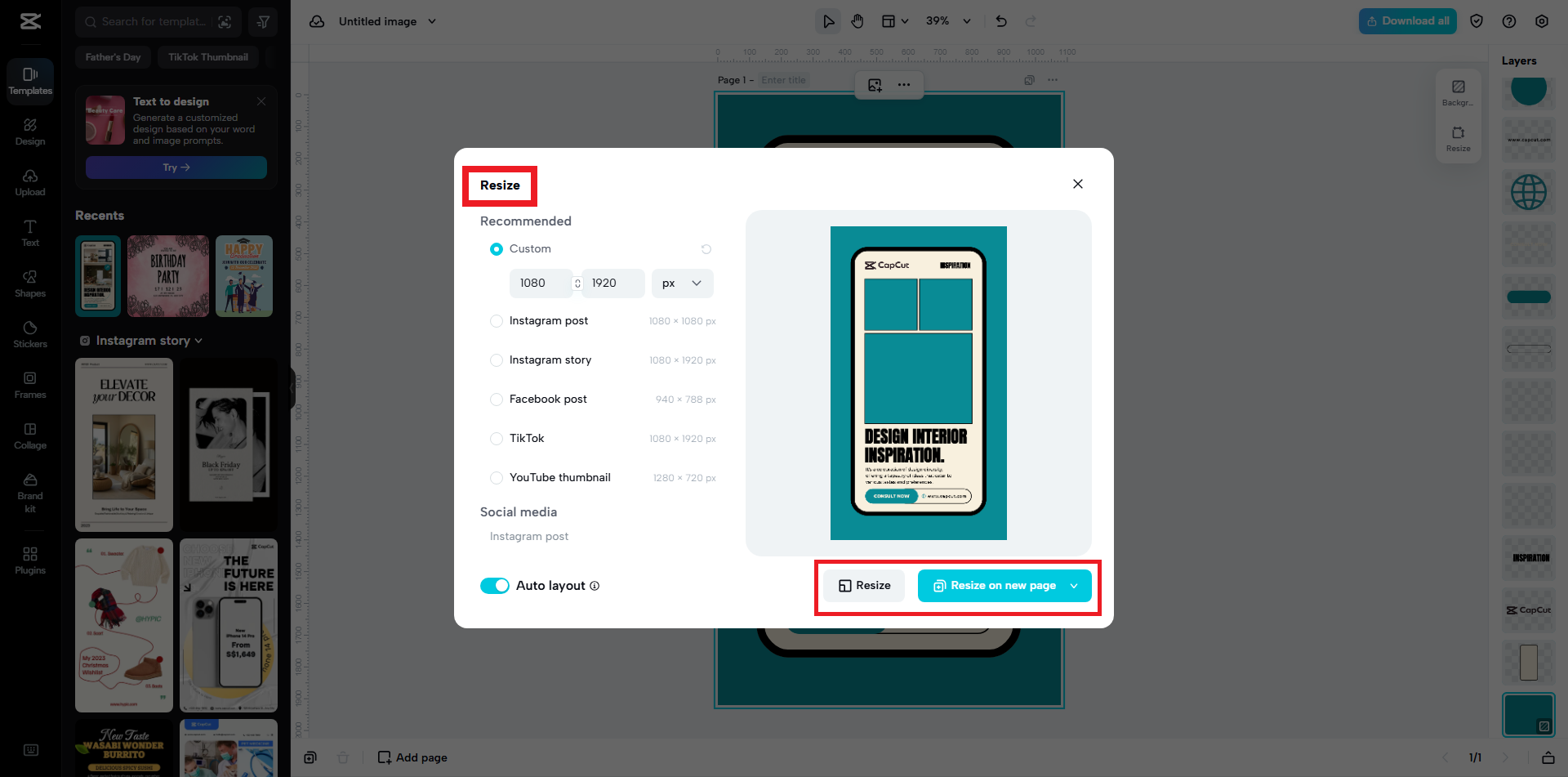Click the Instagram post item under Social media

click(529, 537)
